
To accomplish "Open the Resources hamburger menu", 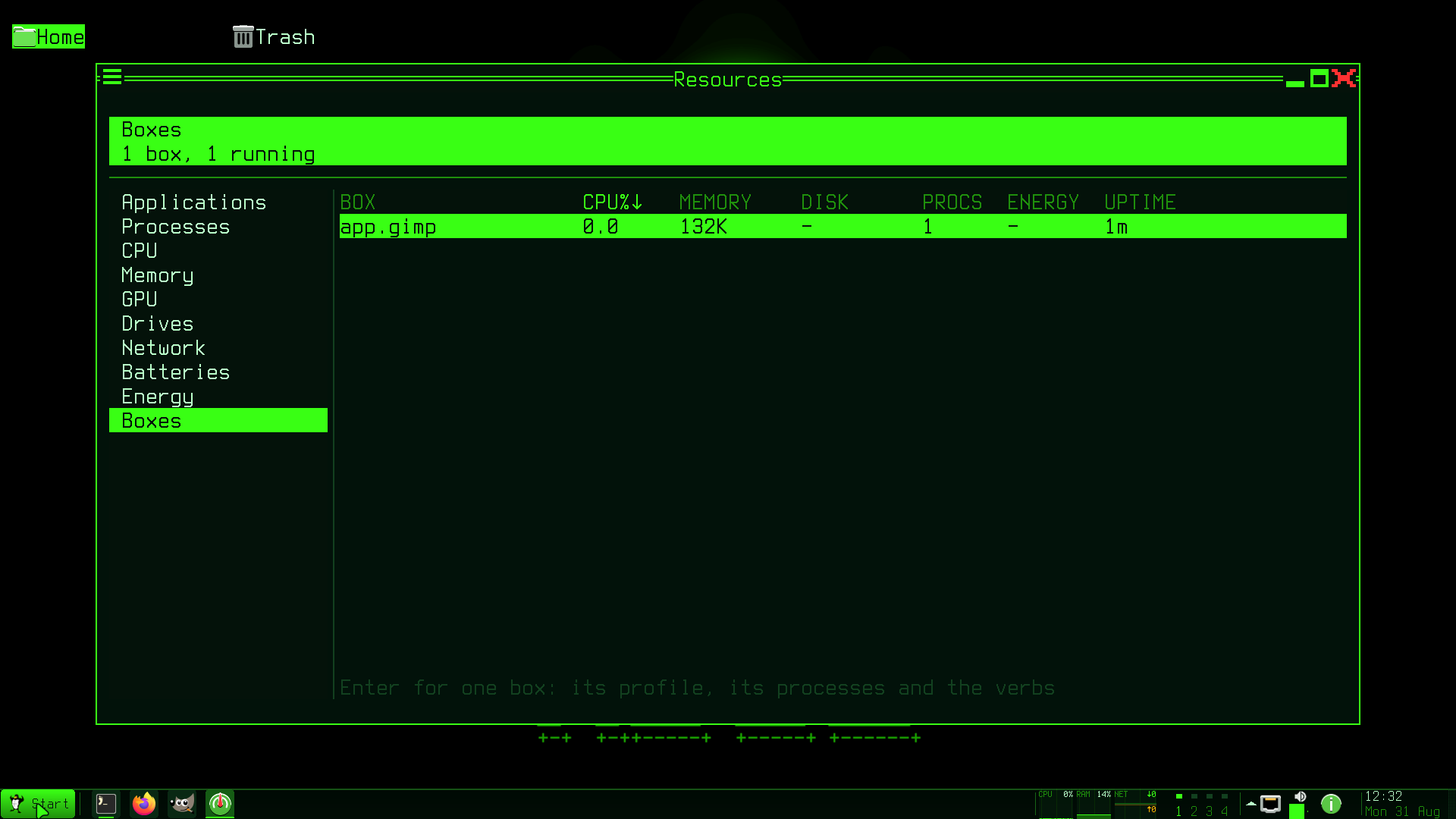I will [112, 77].
